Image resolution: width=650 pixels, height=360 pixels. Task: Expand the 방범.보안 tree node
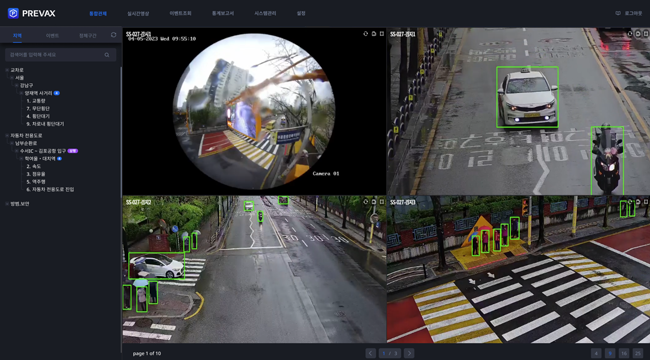tap(7, 204)
